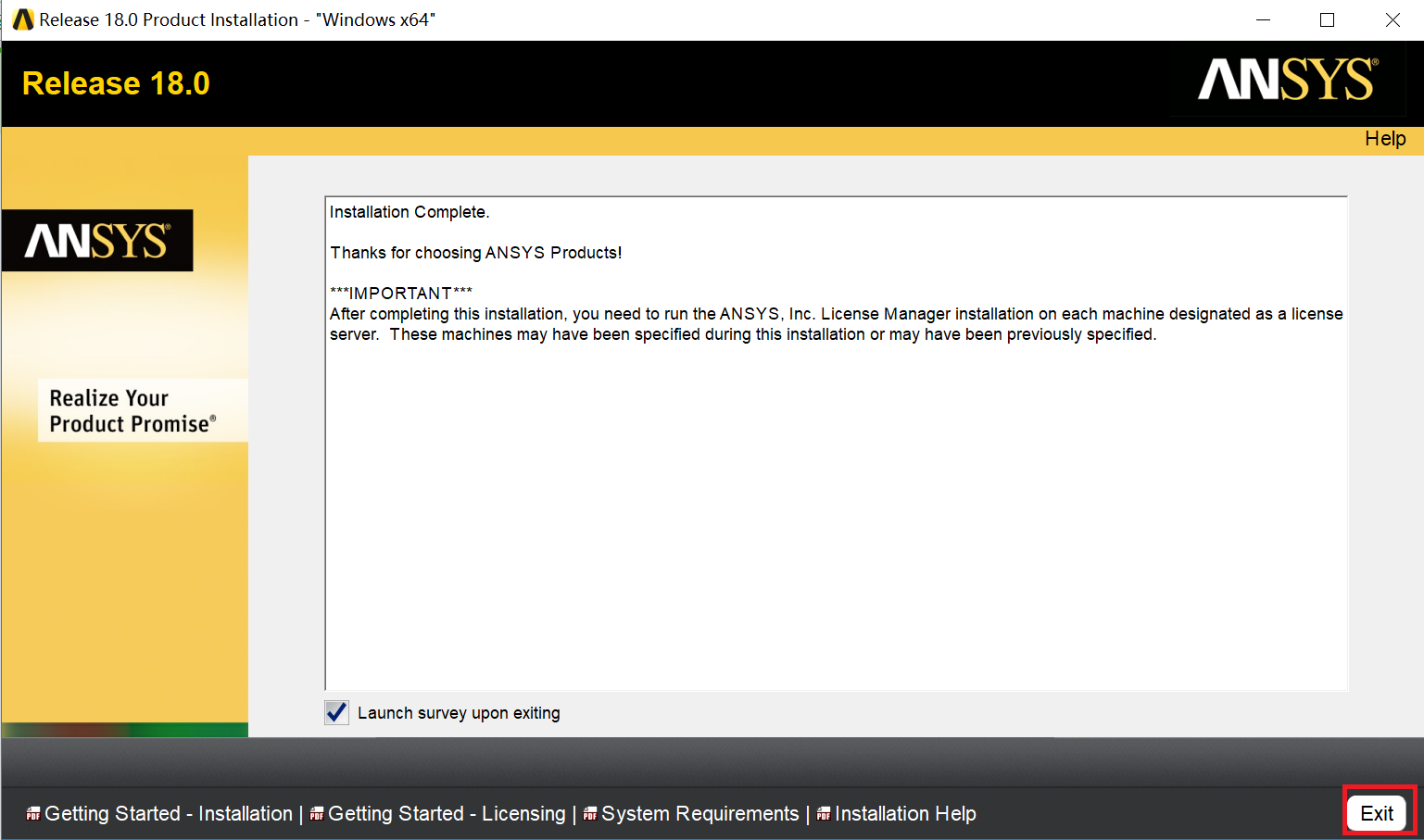Close the installation window
This screenshot has width=1424, height=840.
[x=1392, y=19]
